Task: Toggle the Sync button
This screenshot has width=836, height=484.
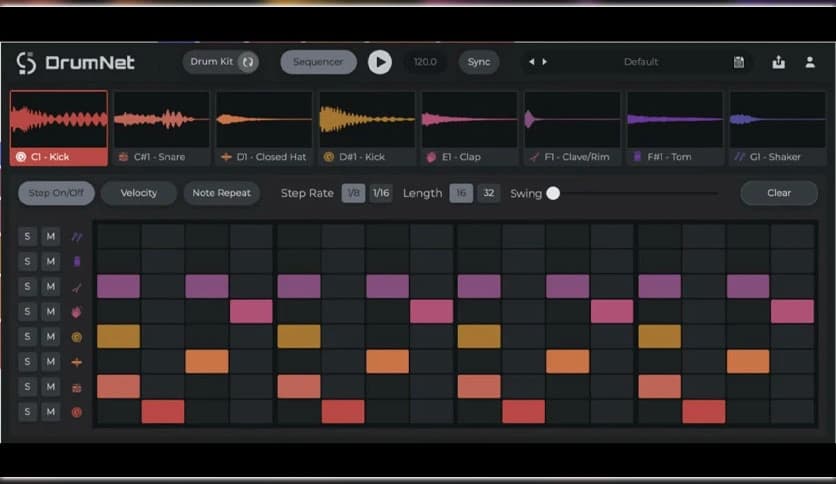Action: [479, 62]
